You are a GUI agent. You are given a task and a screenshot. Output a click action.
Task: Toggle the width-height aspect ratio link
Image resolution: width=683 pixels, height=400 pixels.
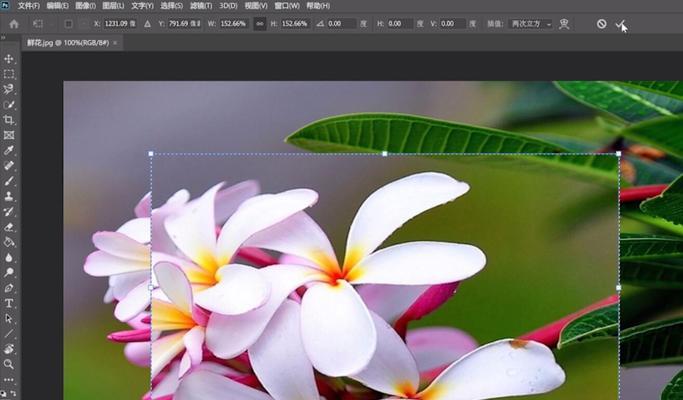260,24
